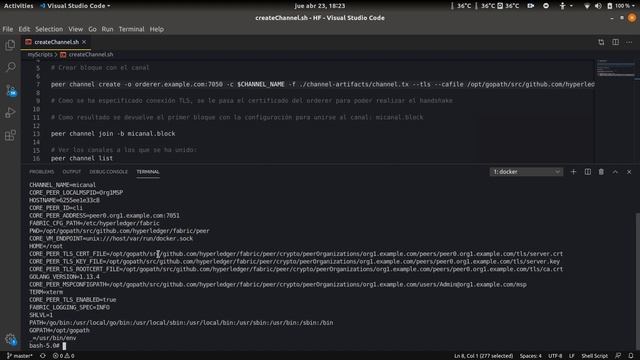This screenshot has width=640, height=360.
Task: Open Visual Studio Code app menu
Action: tap(75, 6)
